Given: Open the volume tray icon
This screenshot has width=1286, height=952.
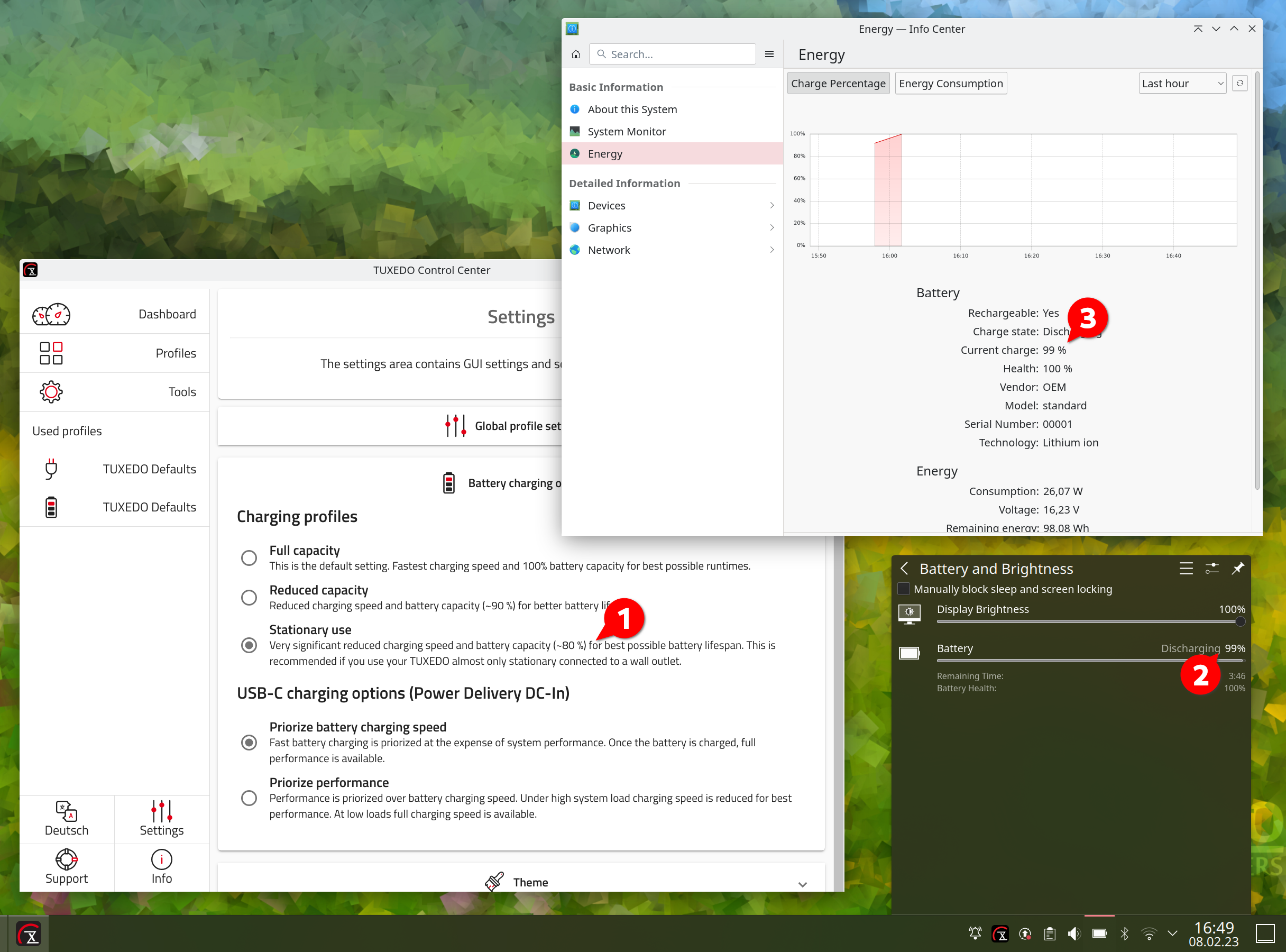Looking at the screenshot, I should pyautogui.click(x=1074, y=933).
